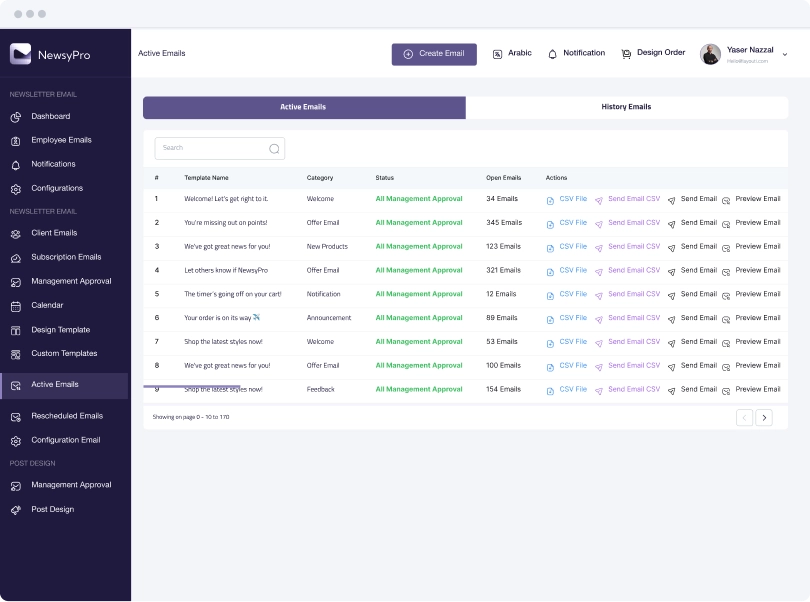Click the Notification bell in header
810x602 pixels.
coord(552,54)
